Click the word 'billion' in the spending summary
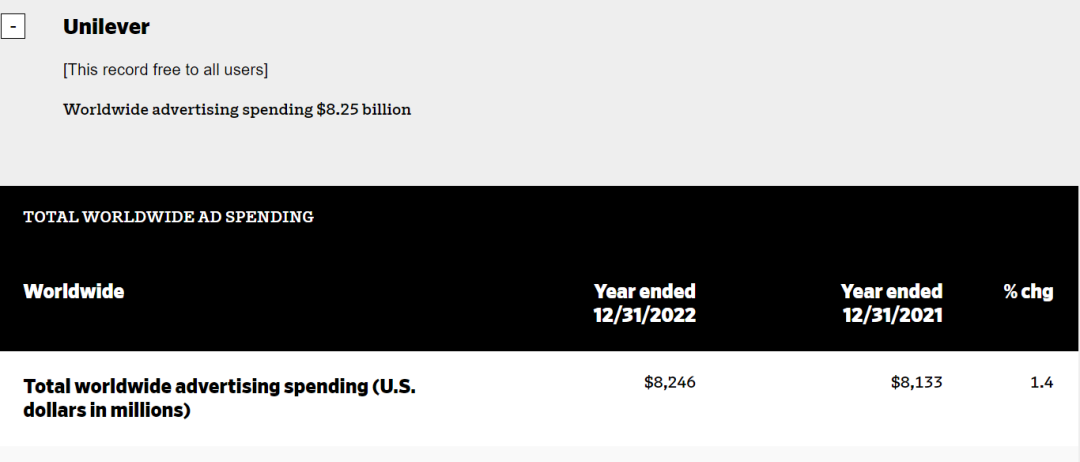Screen dimensions: 1080x462 pos(387,109)
